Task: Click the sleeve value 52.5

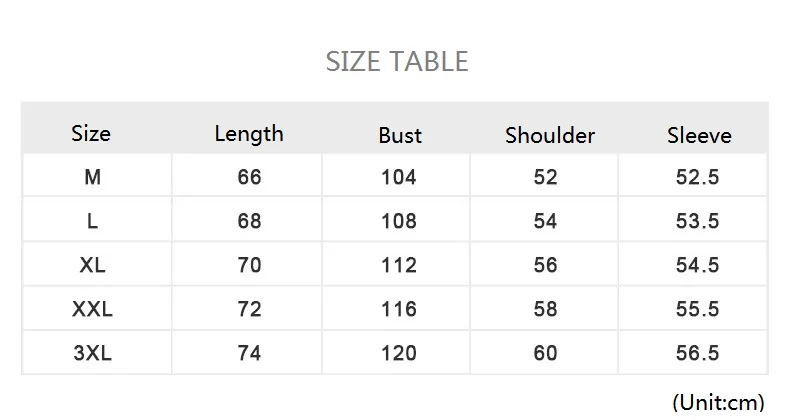Action: click(x=697, y=177)
